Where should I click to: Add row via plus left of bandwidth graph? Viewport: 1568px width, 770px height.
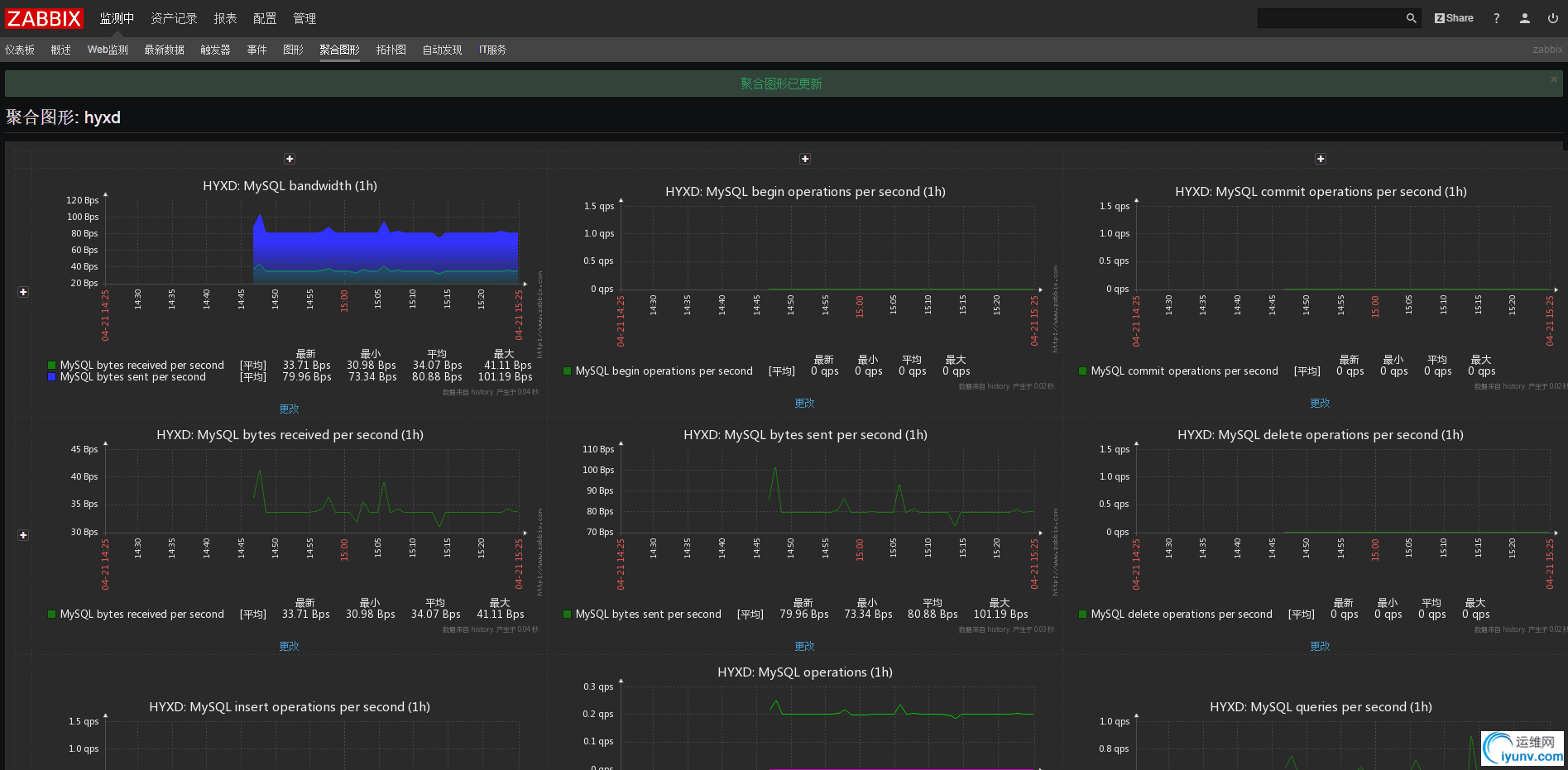[x=23, y=292]
